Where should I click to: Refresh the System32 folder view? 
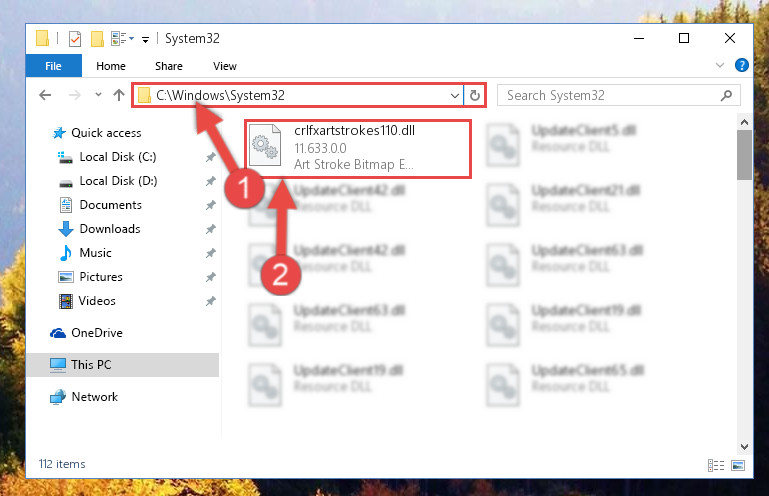pos(474,95)
